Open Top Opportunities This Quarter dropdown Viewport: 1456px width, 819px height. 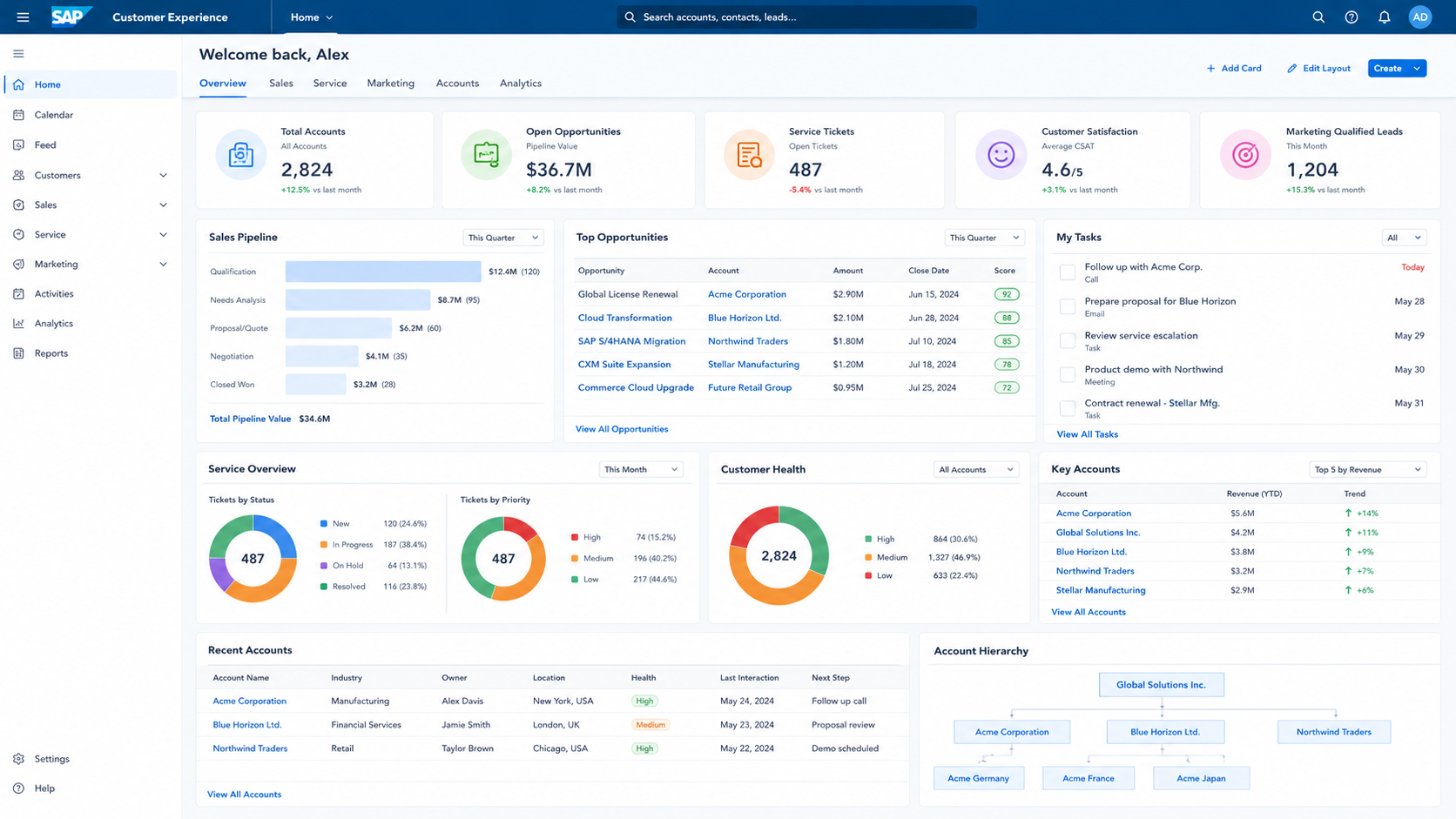pyautogui.click(x=985, y=238)
